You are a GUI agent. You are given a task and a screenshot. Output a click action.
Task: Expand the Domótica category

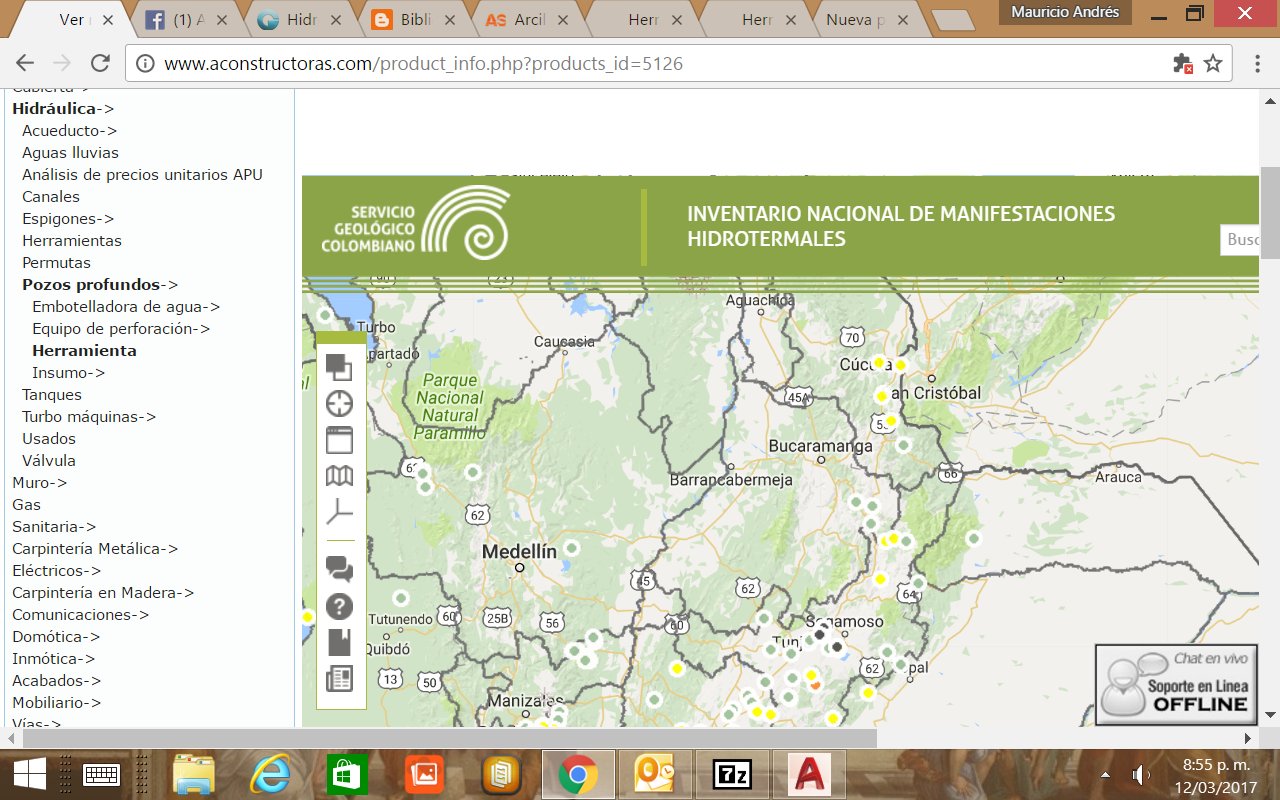[56, 637]
